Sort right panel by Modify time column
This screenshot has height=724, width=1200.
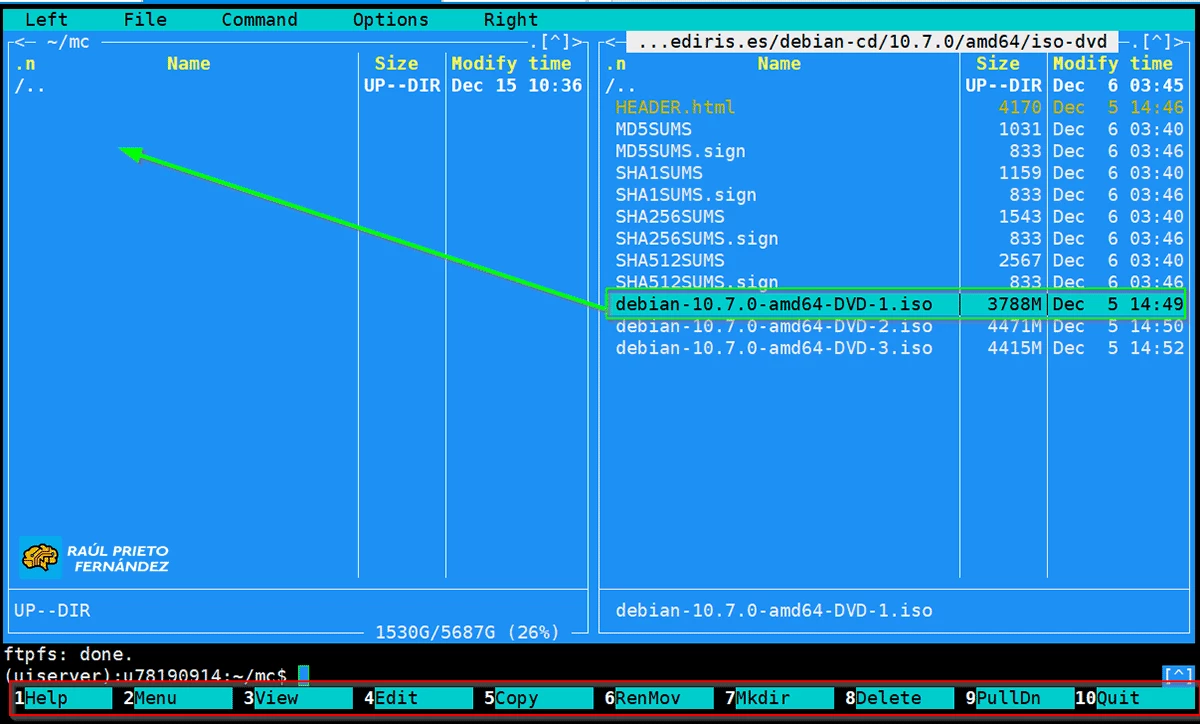coord(1117,64)
